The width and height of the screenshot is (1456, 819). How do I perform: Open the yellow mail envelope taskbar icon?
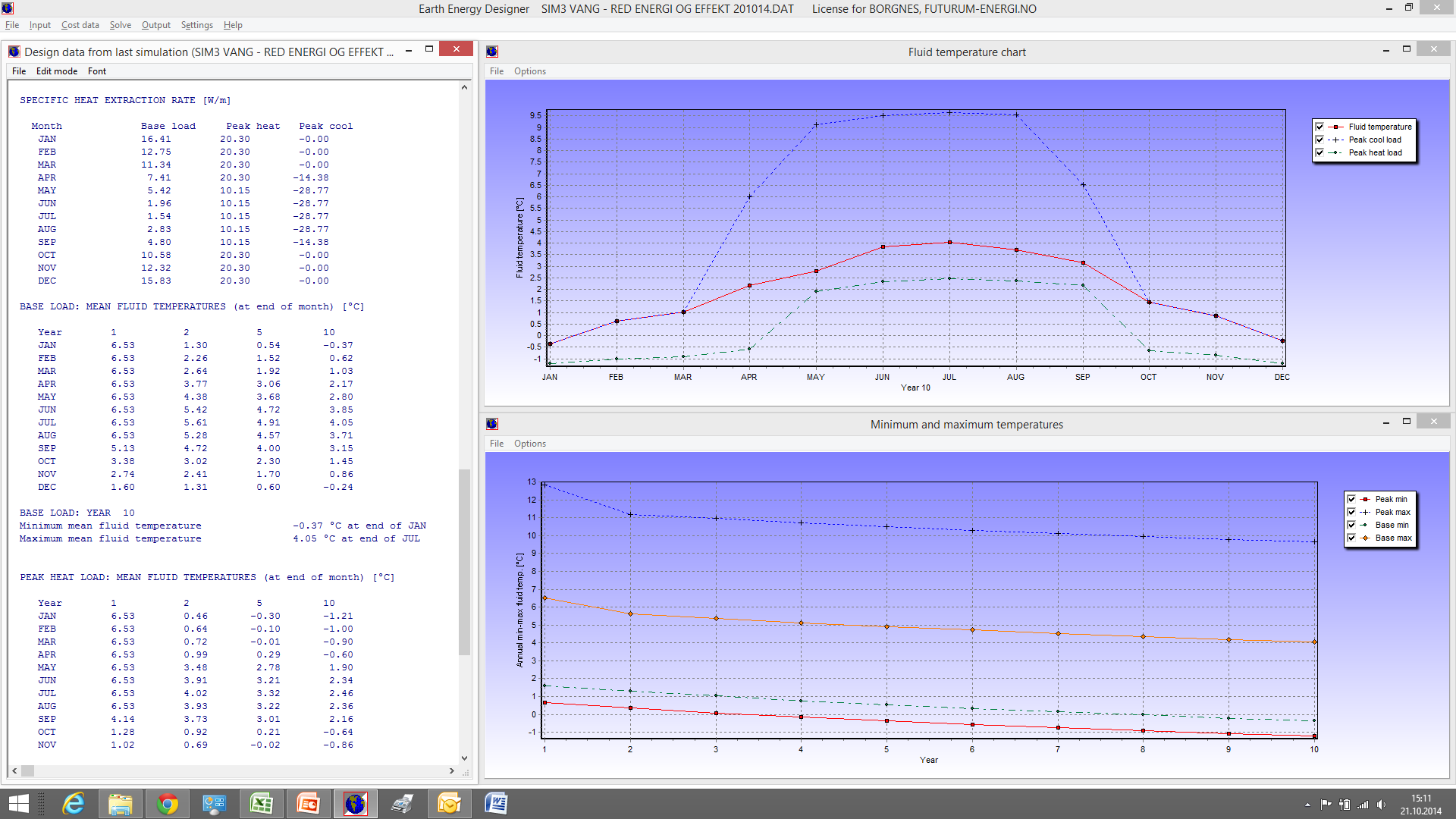tap(449, 804)
